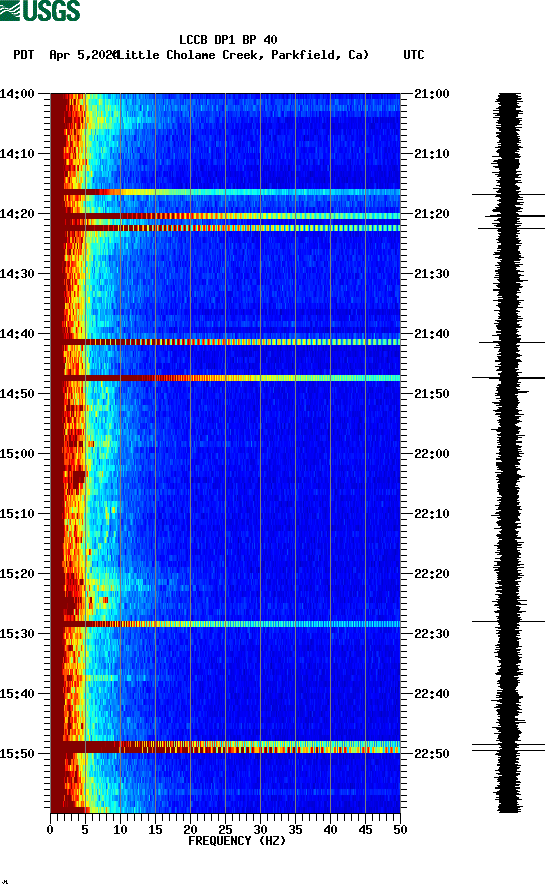Click the '21:30' UTC time label
This screenshot has width=552, height=893.
pos(432,273)
